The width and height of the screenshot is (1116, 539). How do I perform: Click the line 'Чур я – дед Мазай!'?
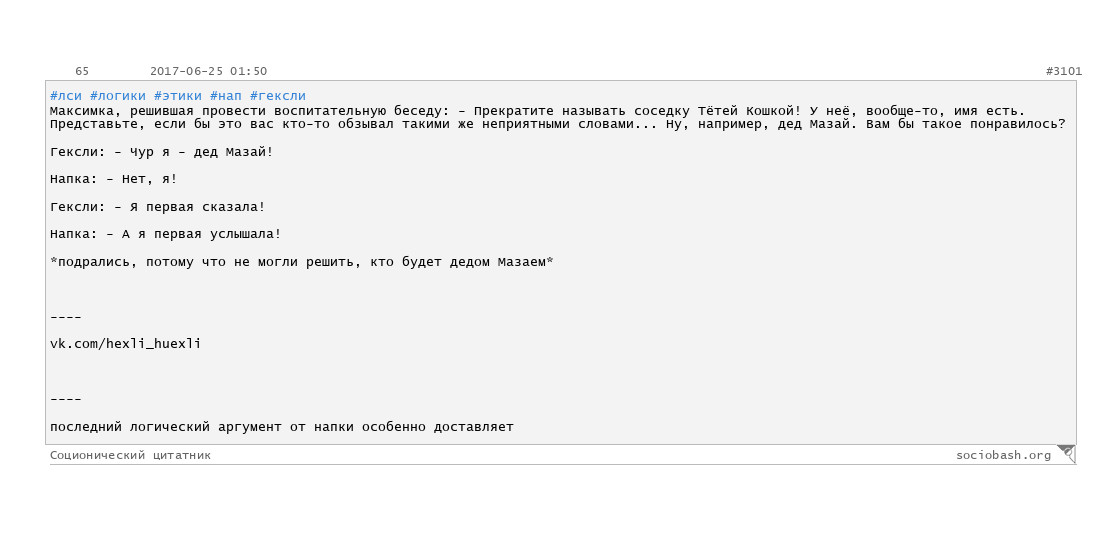(162, 152)
